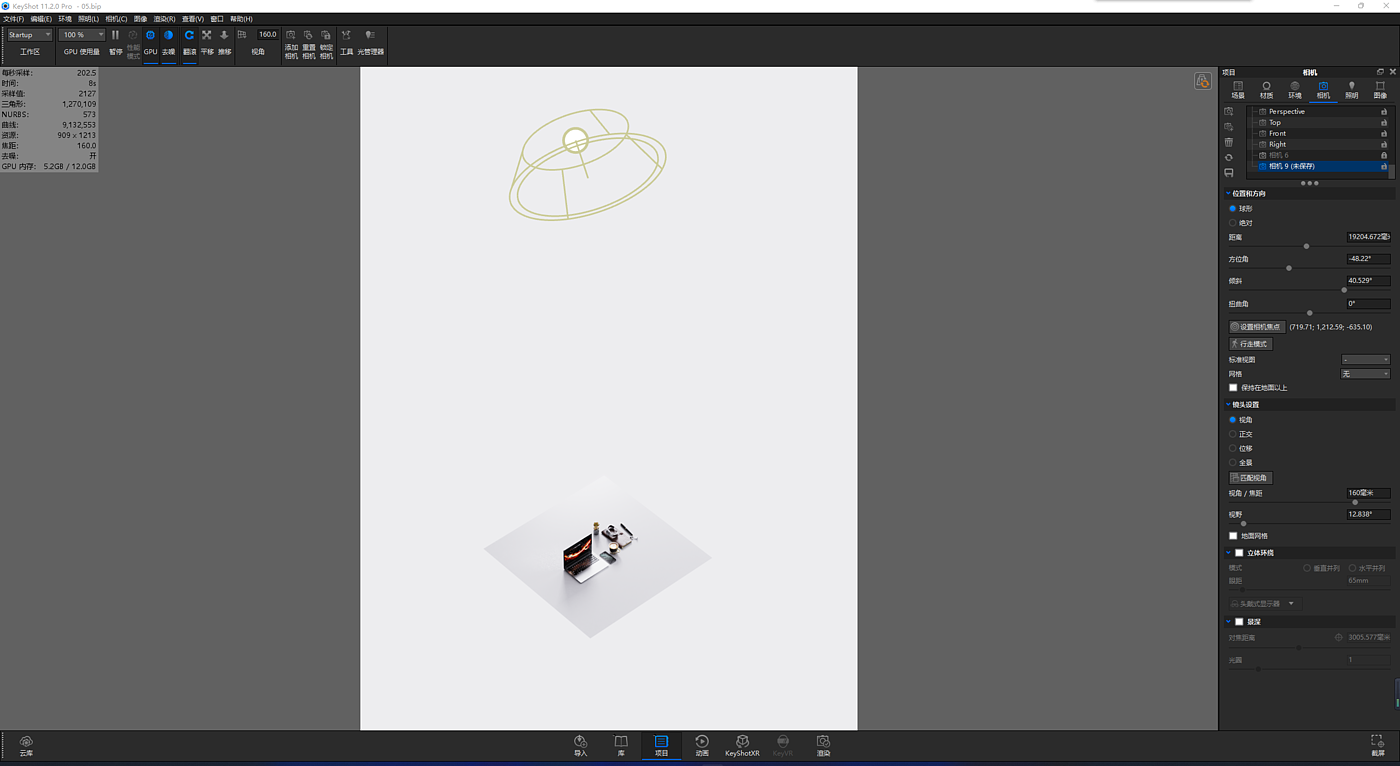Click the 设置相机焦点 button

tap(1256, 327)
